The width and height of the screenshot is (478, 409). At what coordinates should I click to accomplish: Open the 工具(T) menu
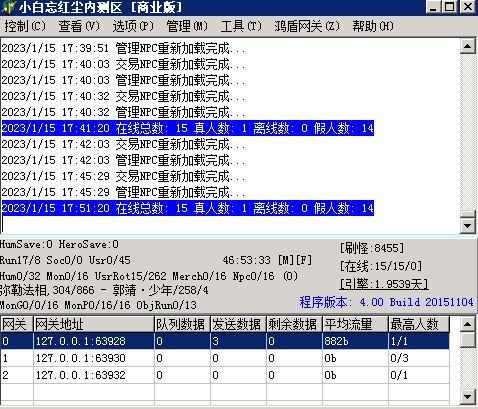click(241, 26)
